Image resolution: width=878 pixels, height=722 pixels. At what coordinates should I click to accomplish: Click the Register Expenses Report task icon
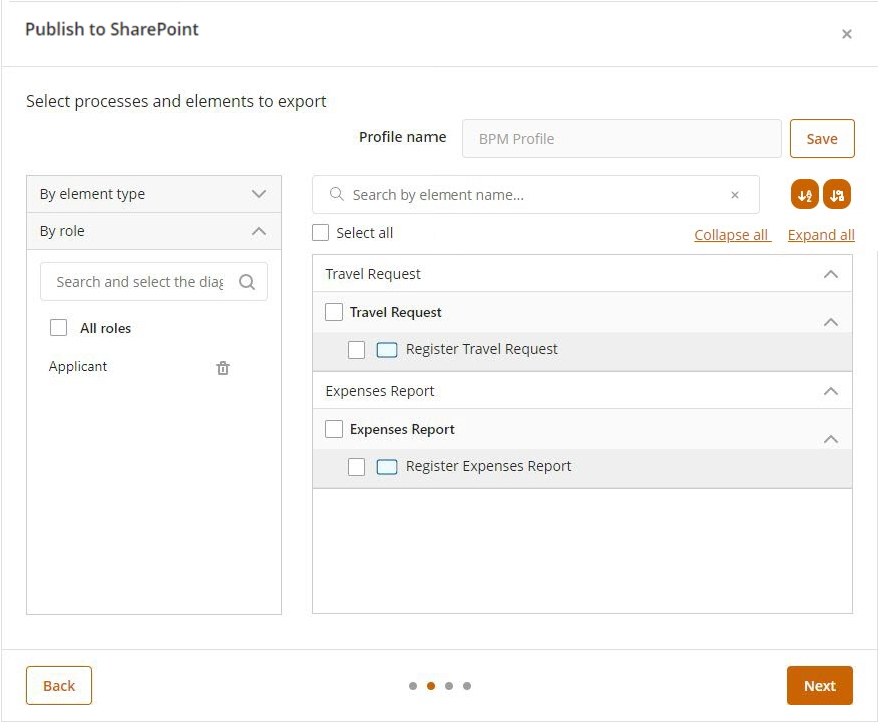[x=387, y=467]
